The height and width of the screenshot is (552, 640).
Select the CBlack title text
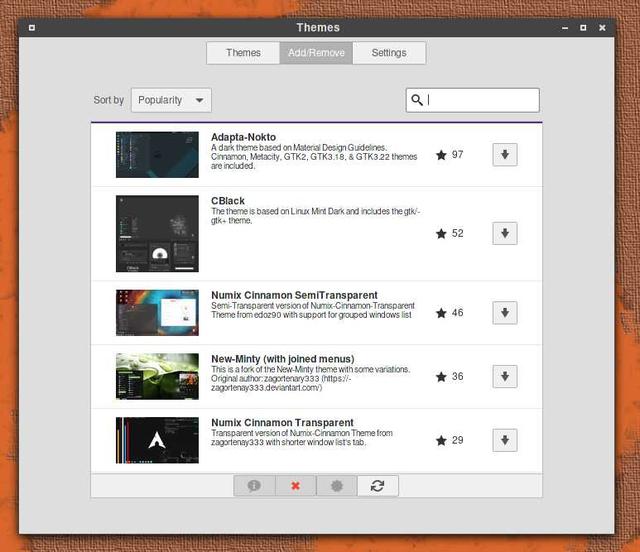[x=228, y=201]
